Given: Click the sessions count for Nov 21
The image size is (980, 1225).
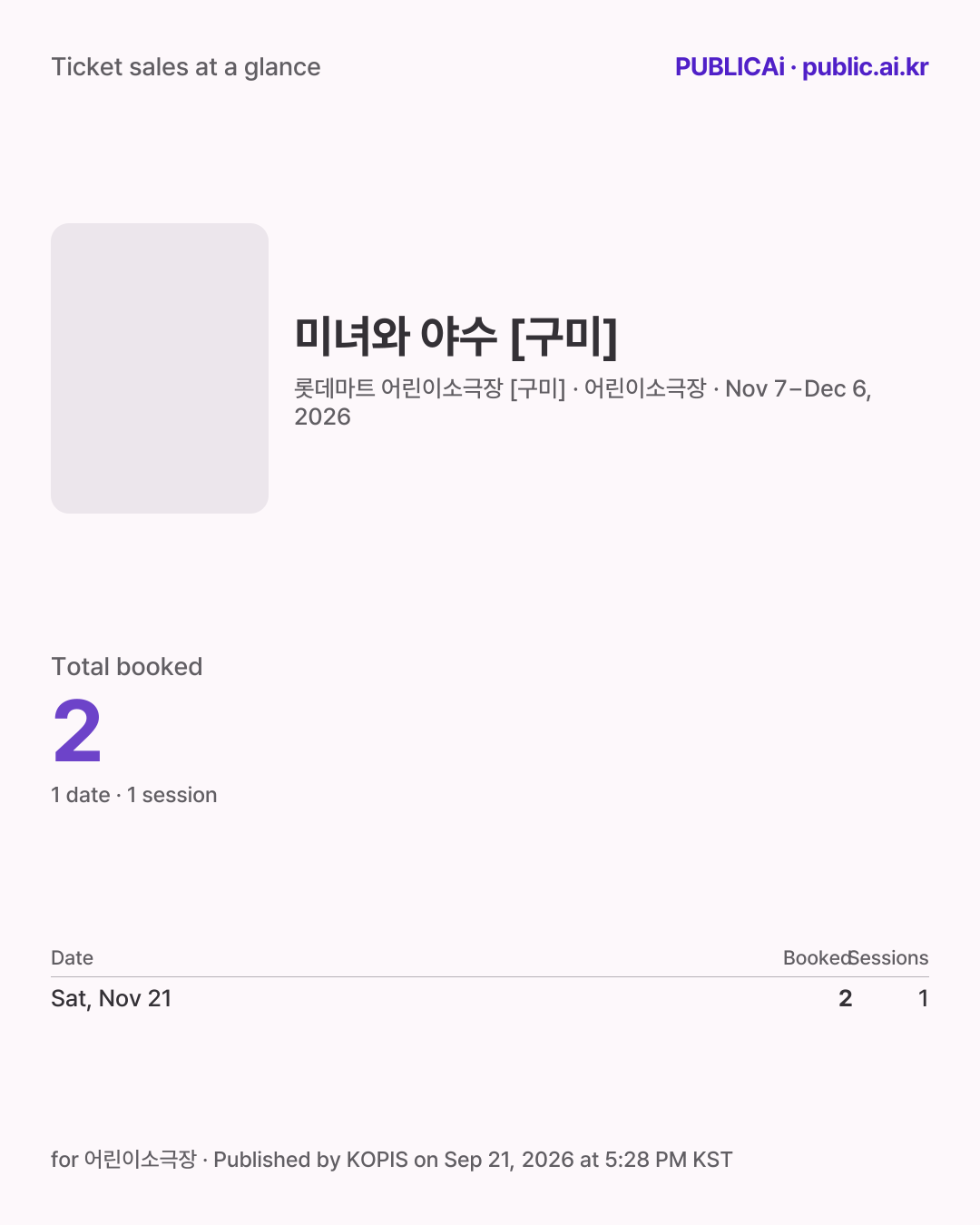Looking at the screenshot, I should click(923, 998).
